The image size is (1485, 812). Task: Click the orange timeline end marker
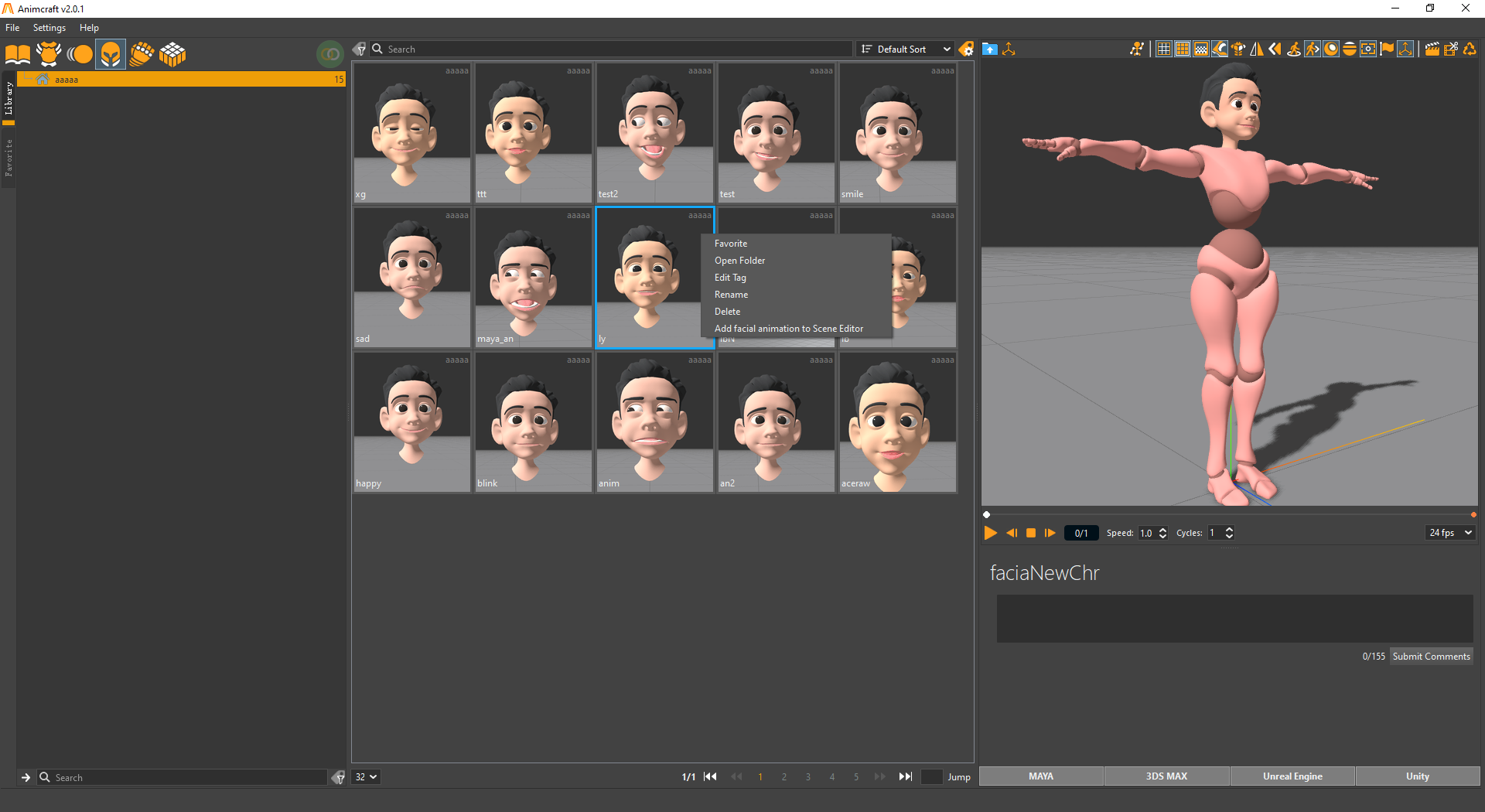pos(1473,514)
